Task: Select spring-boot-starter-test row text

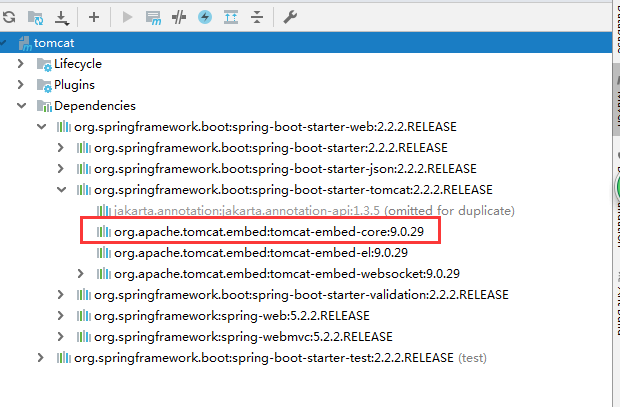Action: (x=264, y=358)
